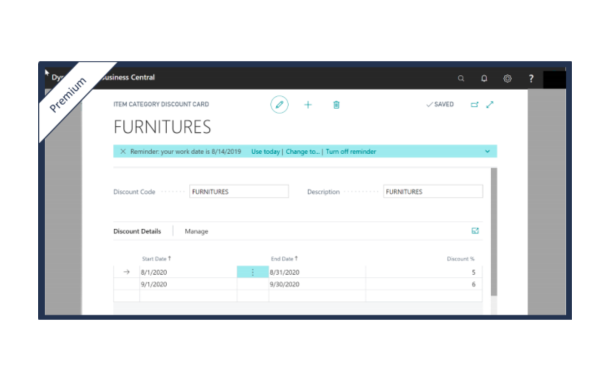Image resolution: width=610 pixels, height=381 pixels.
Task: Click the user account avatar in top bar
Action: click(554, 79)
